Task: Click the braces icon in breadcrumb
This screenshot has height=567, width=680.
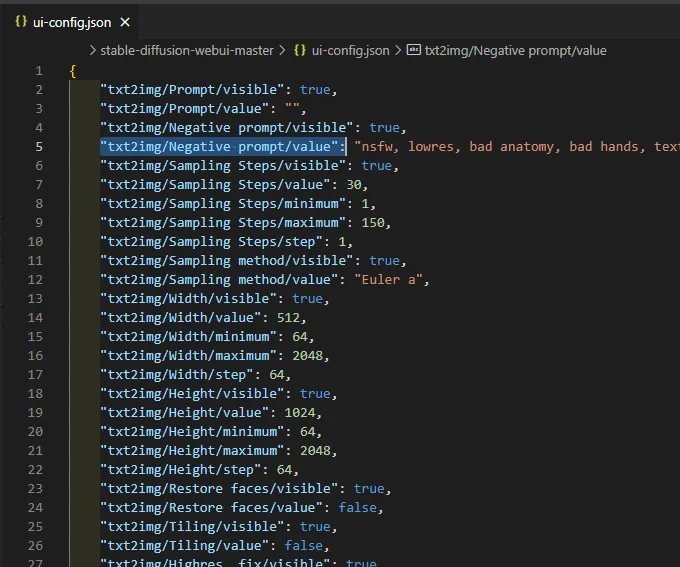Action: click(x=300, y=50)
